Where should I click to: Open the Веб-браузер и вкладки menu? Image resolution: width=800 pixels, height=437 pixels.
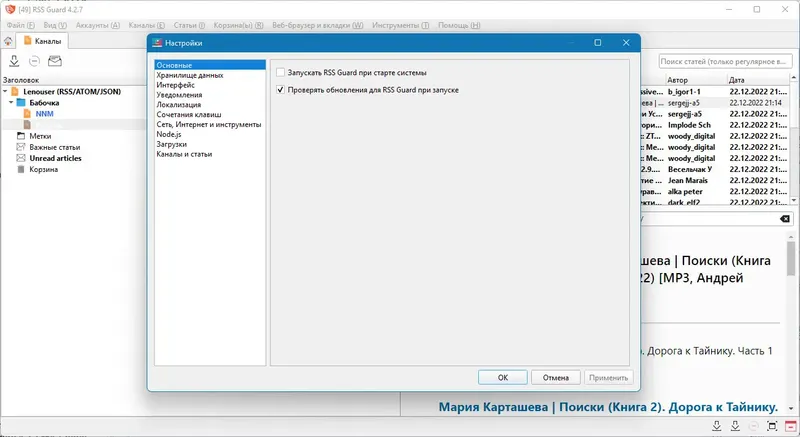(318, 25)
